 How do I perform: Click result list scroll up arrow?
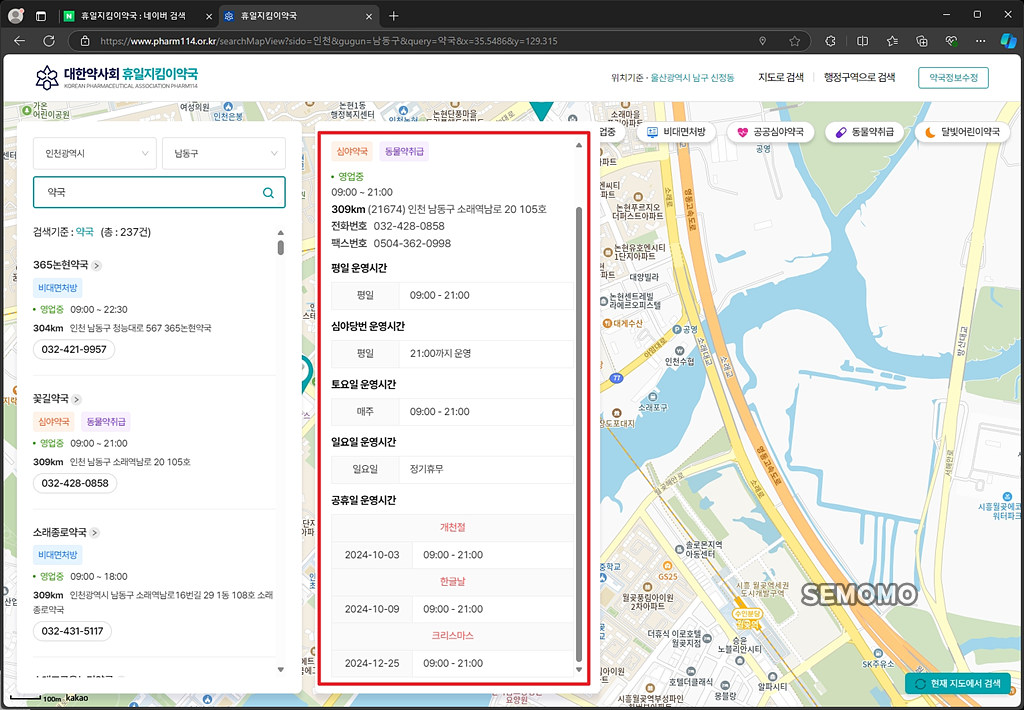click(x=281, y=233)
